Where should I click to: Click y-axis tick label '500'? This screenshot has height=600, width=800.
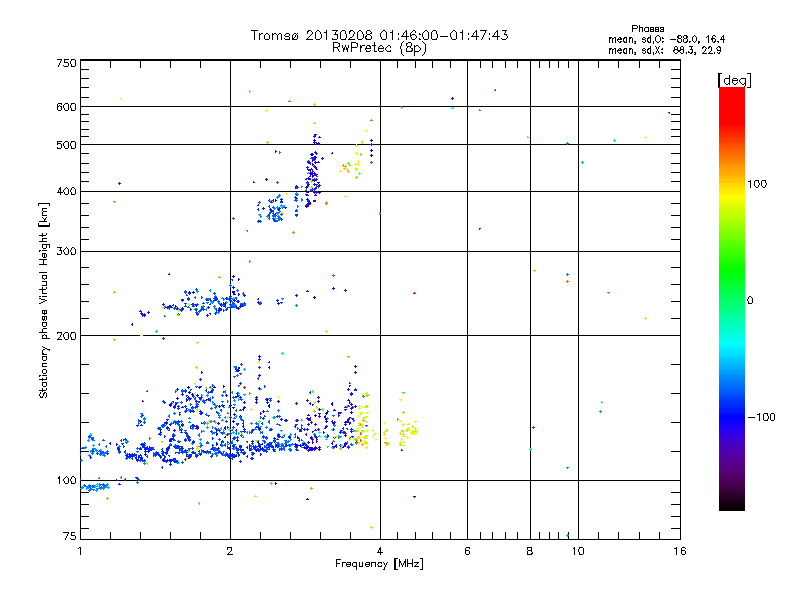(66, 145)
